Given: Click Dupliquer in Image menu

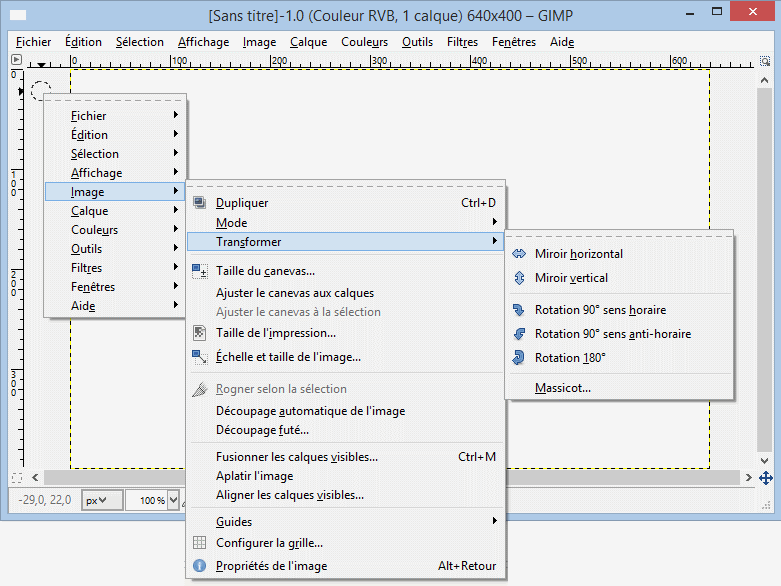Looking at the screenshot, I should (x=345, y=203).
